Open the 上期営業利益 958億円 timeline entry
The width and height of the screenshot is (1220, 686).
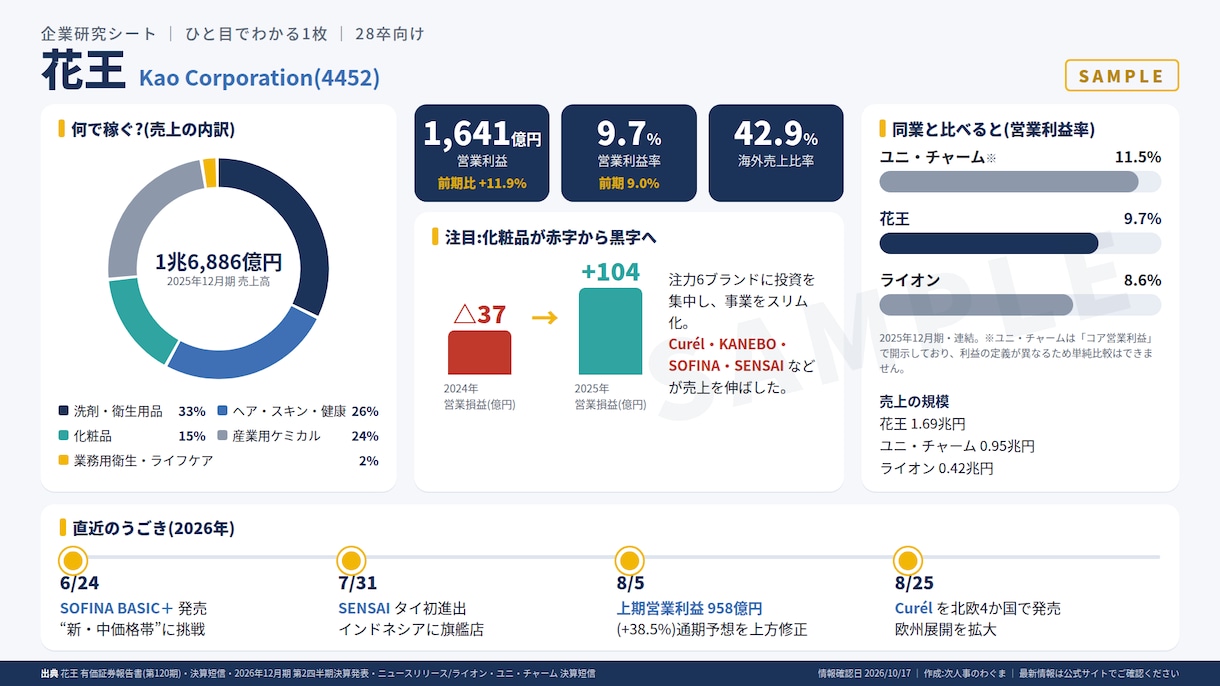click(689, 608)
